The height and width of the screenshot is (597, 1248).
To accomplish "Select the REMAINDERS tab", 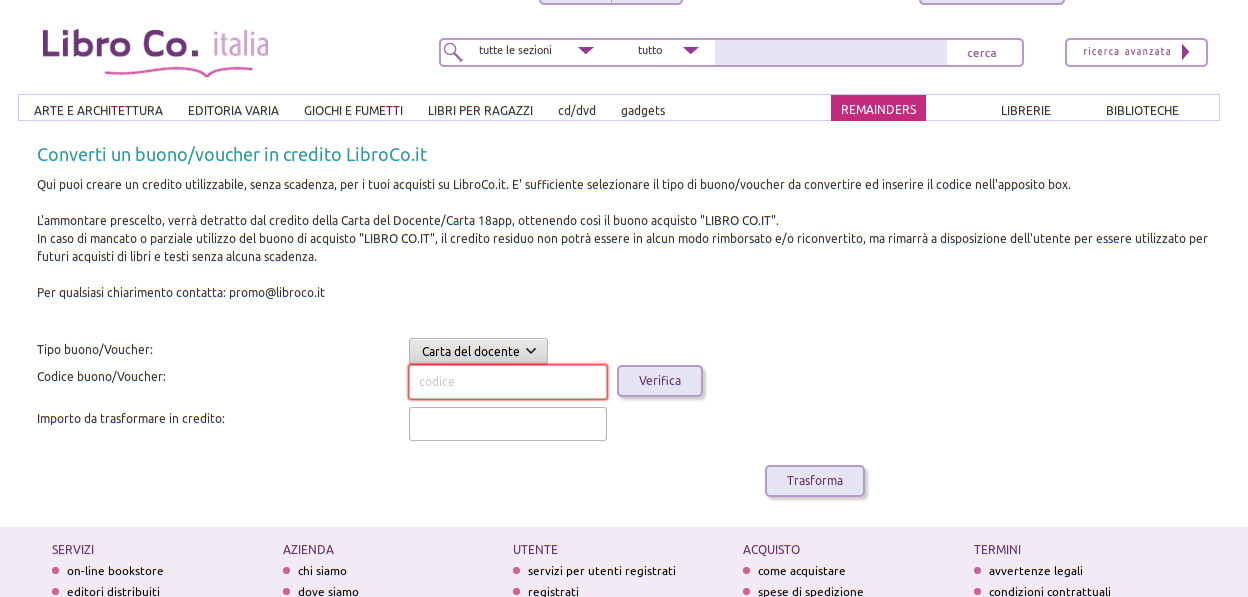I will (x=878, y=109).
